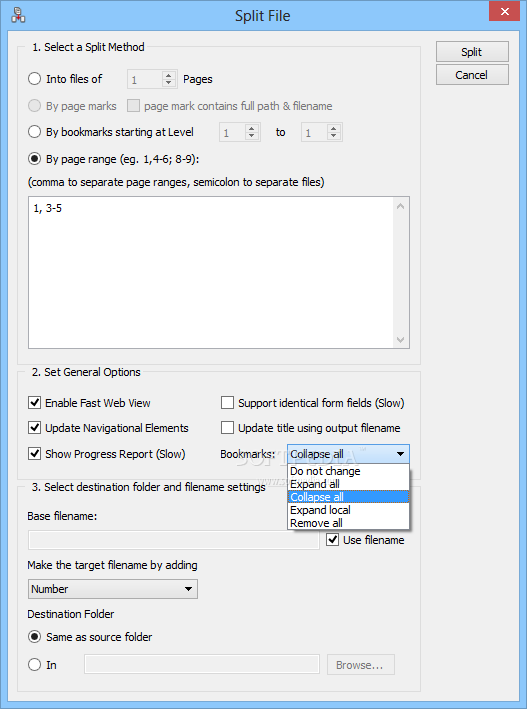Select highlighted 'Collapse all' list entry
This screenshot has width=527, height=709.
[348, 497]
